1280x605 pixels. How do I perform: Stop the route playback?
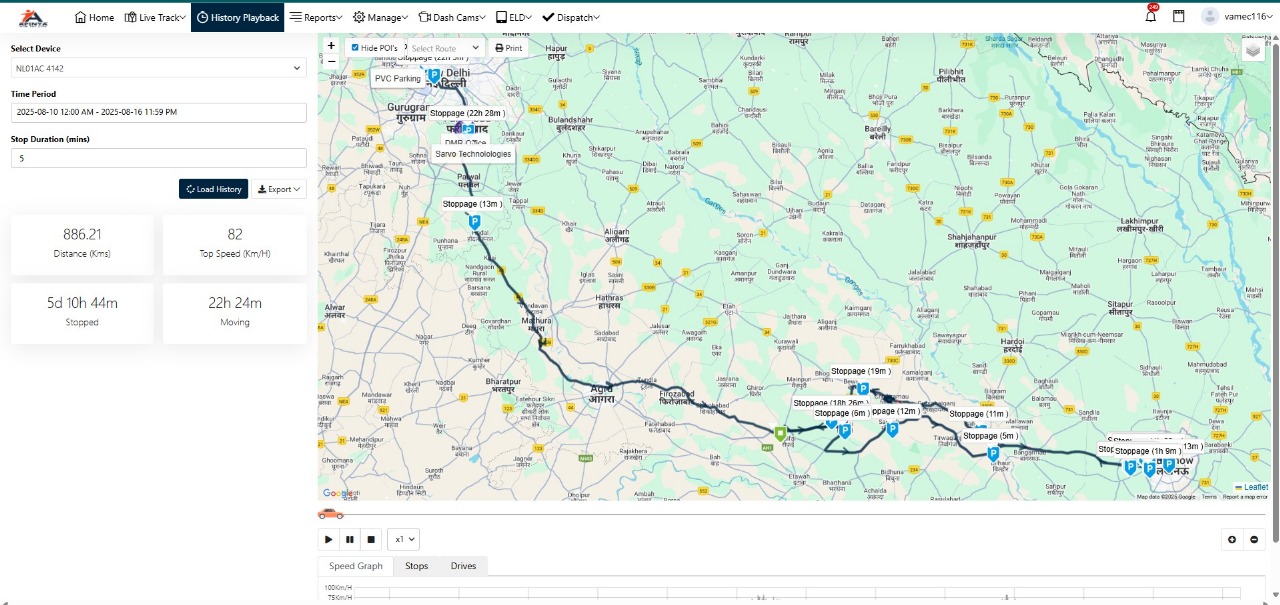tap(371, 539)
